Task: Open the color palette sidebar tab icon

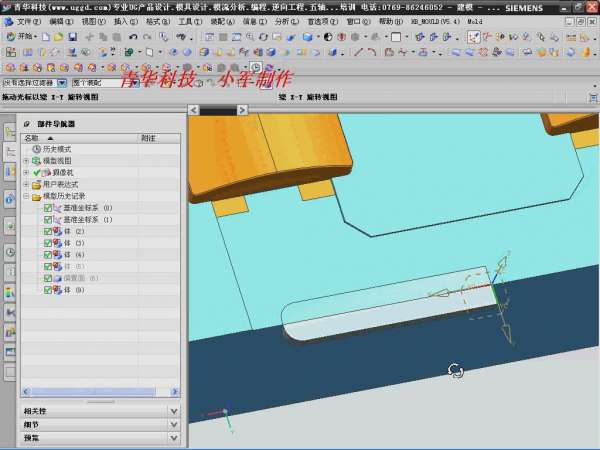Action: (10, 292)
